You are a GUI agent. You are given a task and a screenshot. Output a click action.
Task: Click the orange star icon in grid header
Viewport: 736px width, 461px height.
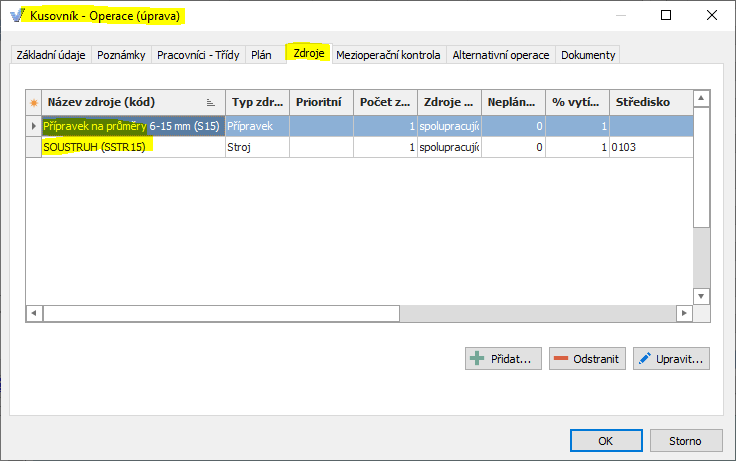34,102
